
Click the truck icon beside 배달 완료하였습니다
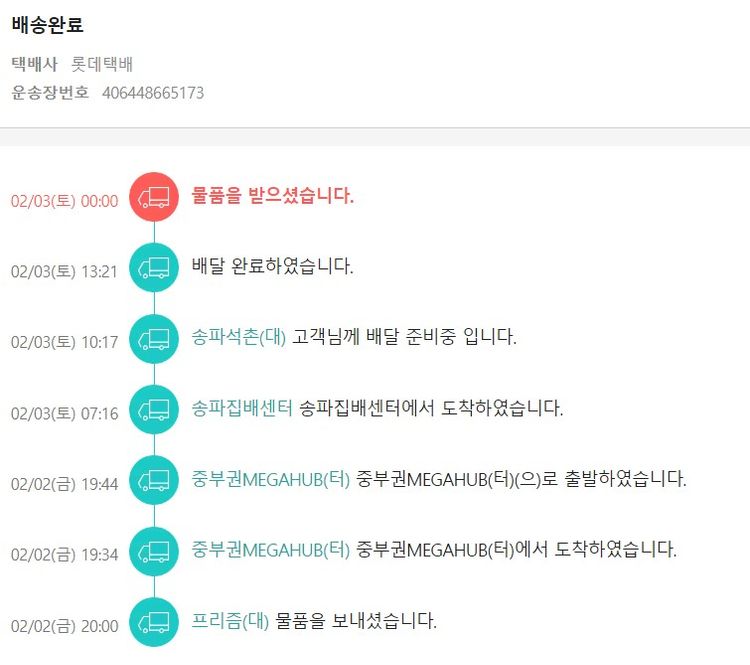pos(154,268)
